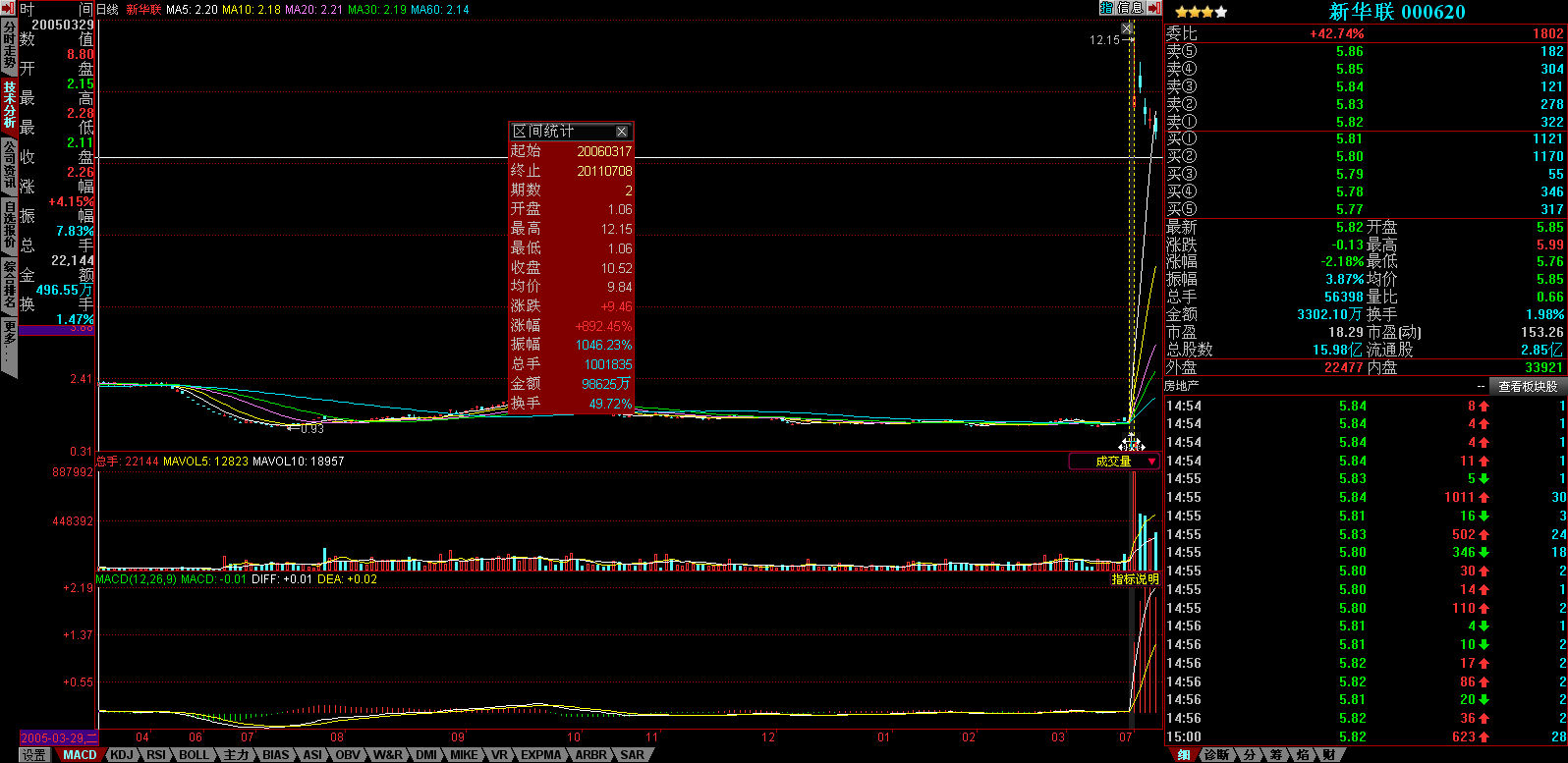Click the MACD(12,26,9) parameter label

pos(136,579)
